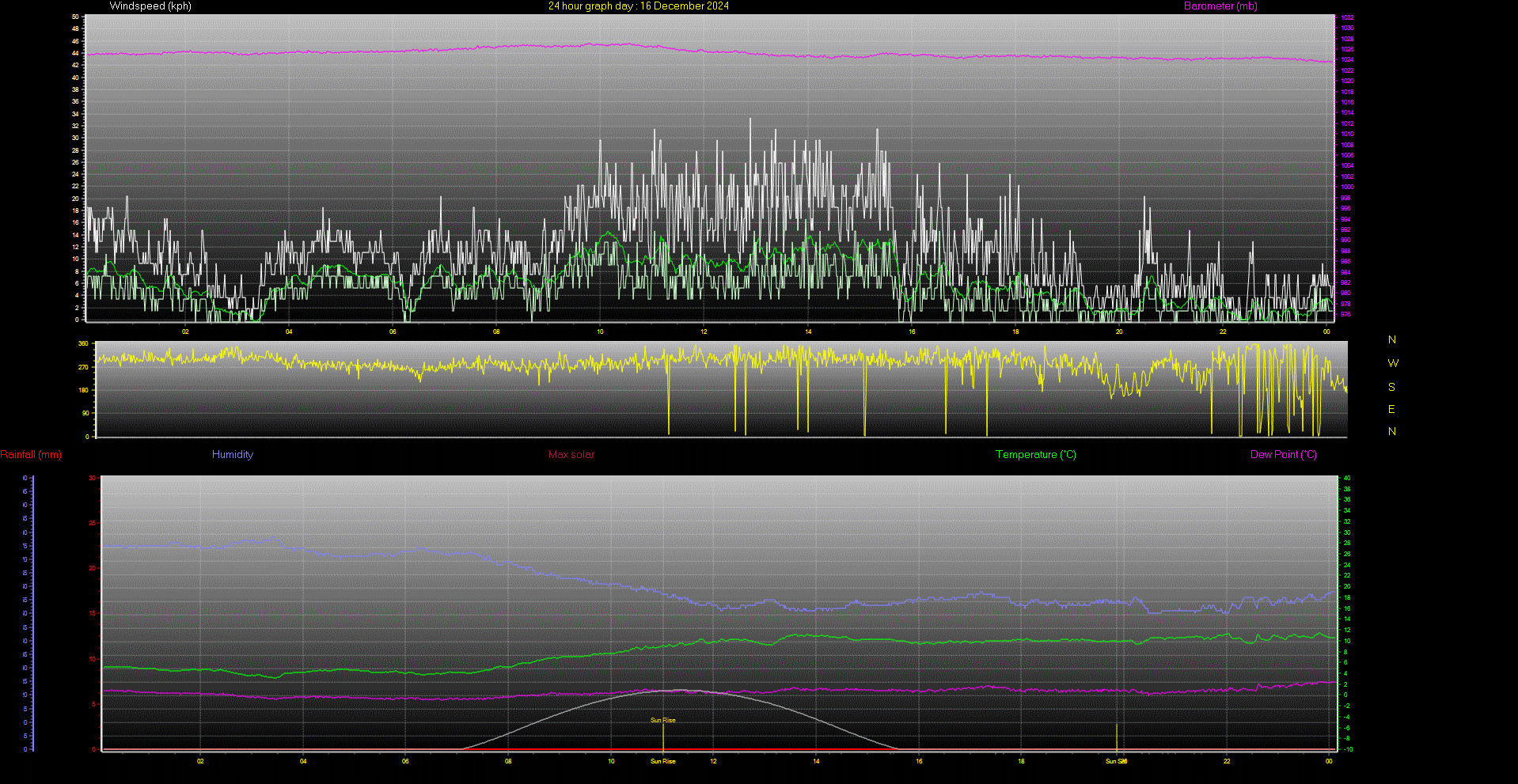Viewport: 1518px width, 784px height.
Task: Click hour 22 on the temperature graph axis
Action: pos(1227,762)
